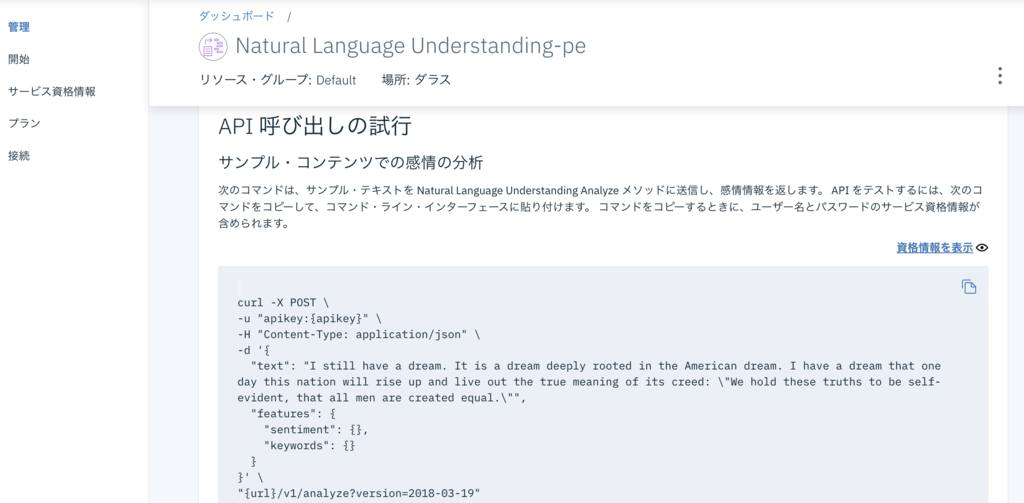Click the "I still have a dream" text line
This screenshot has width=1024, height=503.
[x=589, y=383]
